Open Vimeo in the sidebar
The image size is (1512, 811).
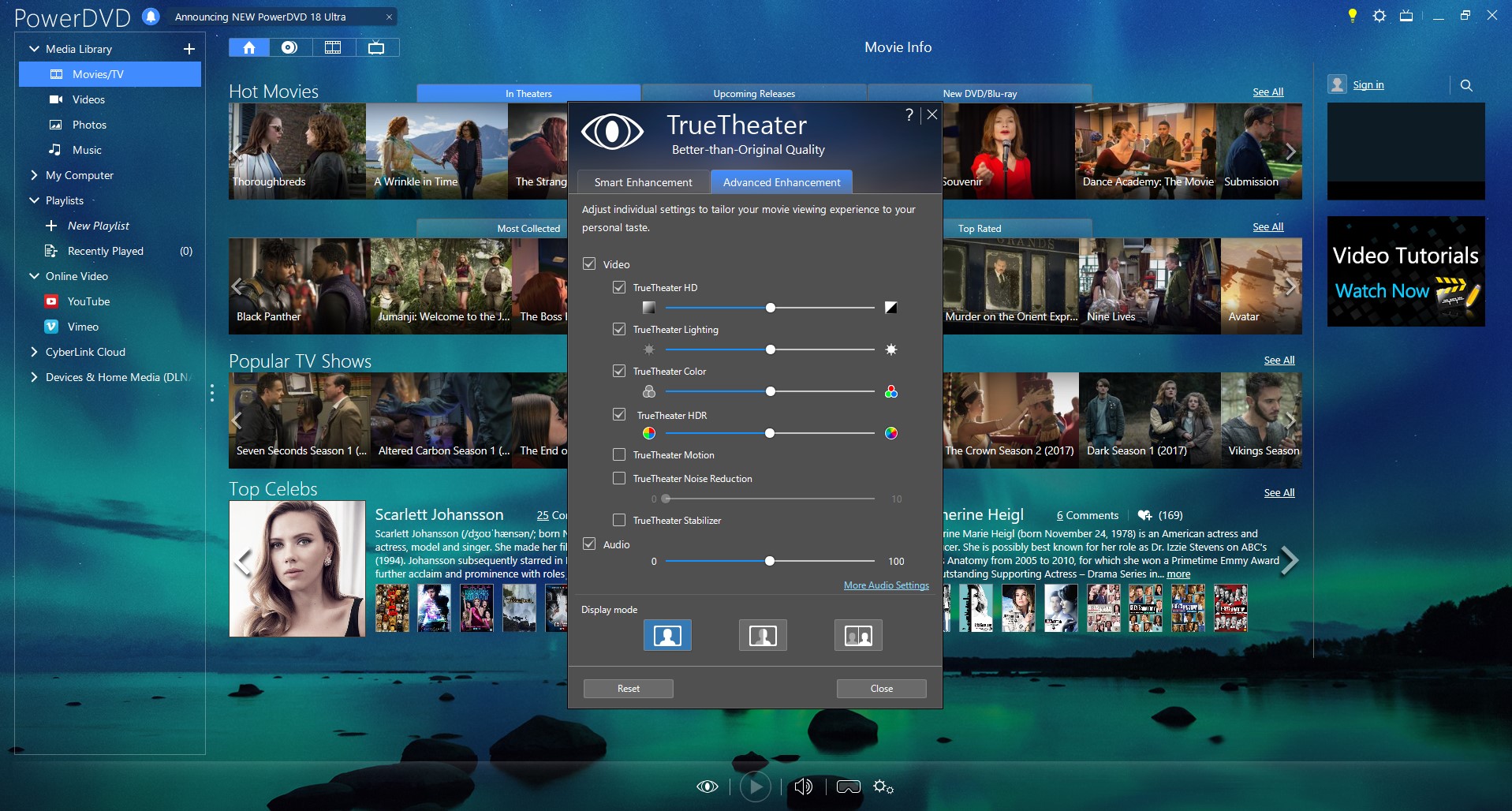(x=82, y=327)
